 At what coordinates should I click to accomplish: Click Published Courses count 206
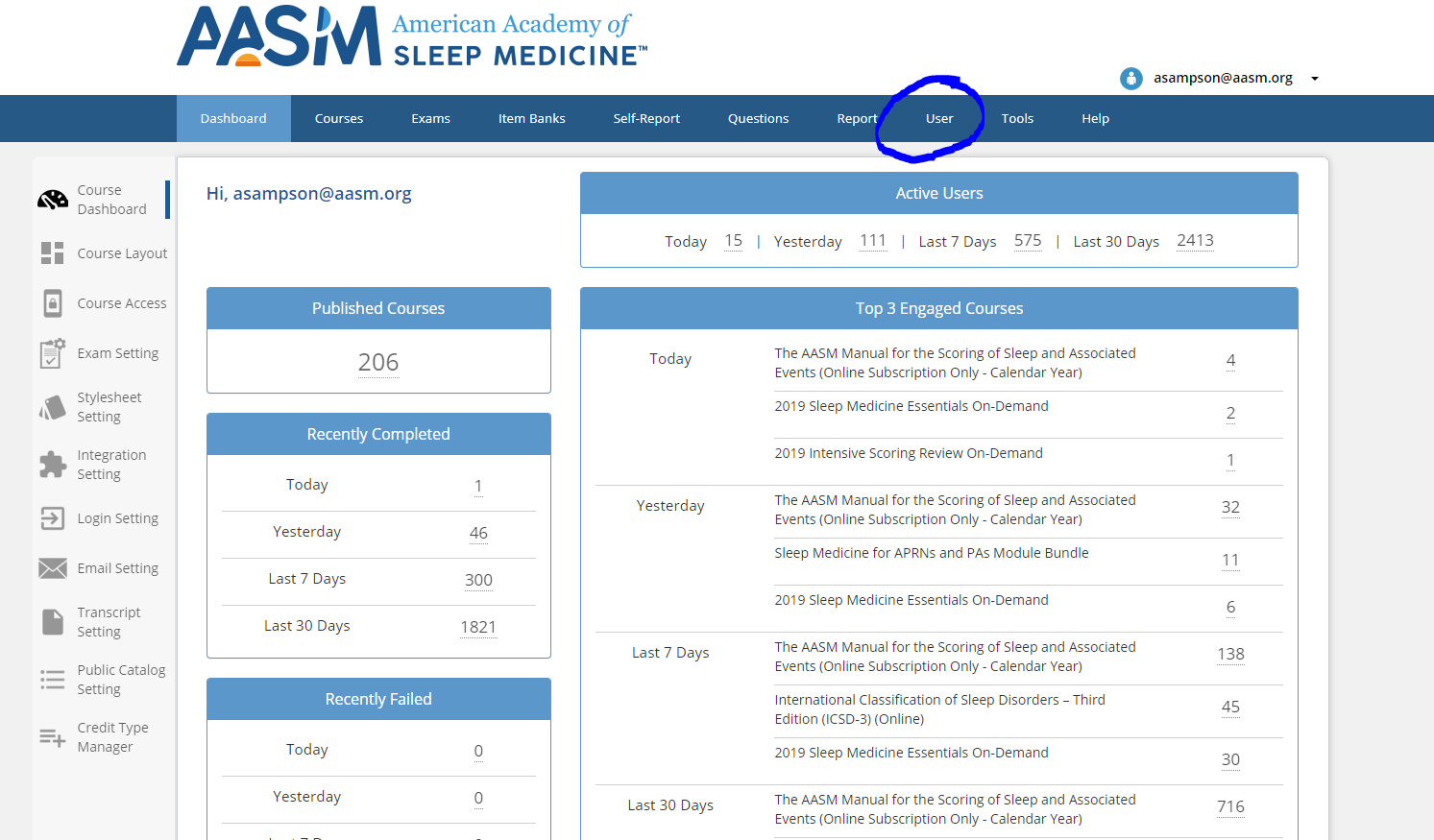coord(378,363)
